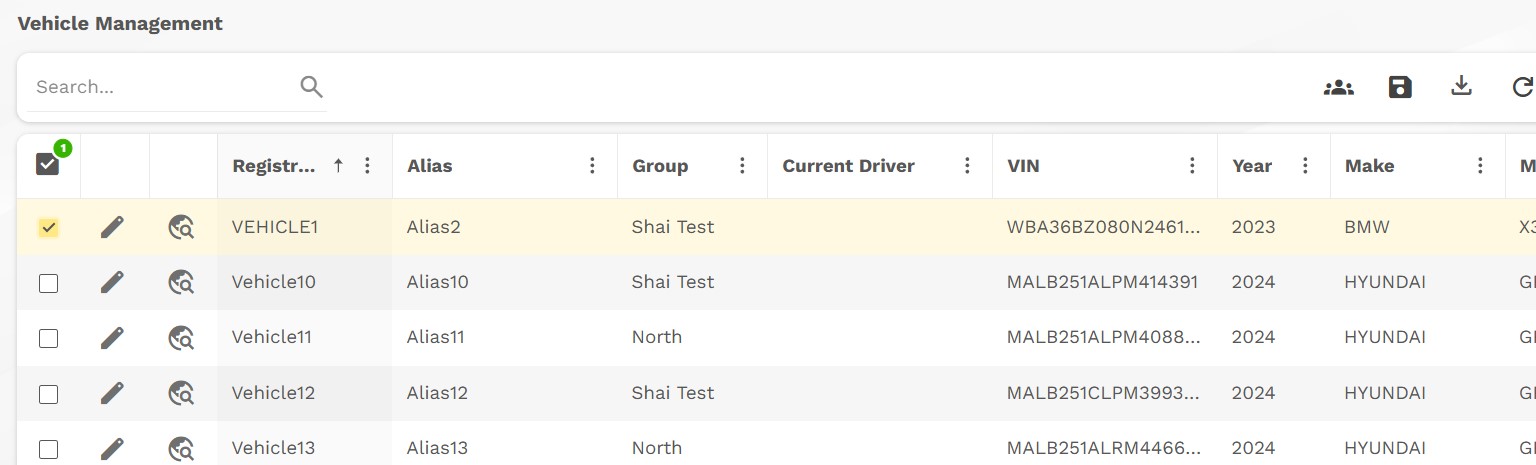Click the refresh icon

click(x=1522, y=87)
